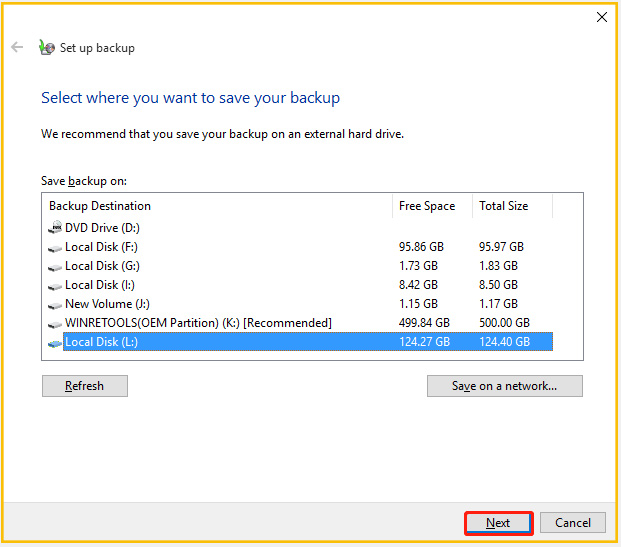Proceed with the Next button

coord(498,523)
